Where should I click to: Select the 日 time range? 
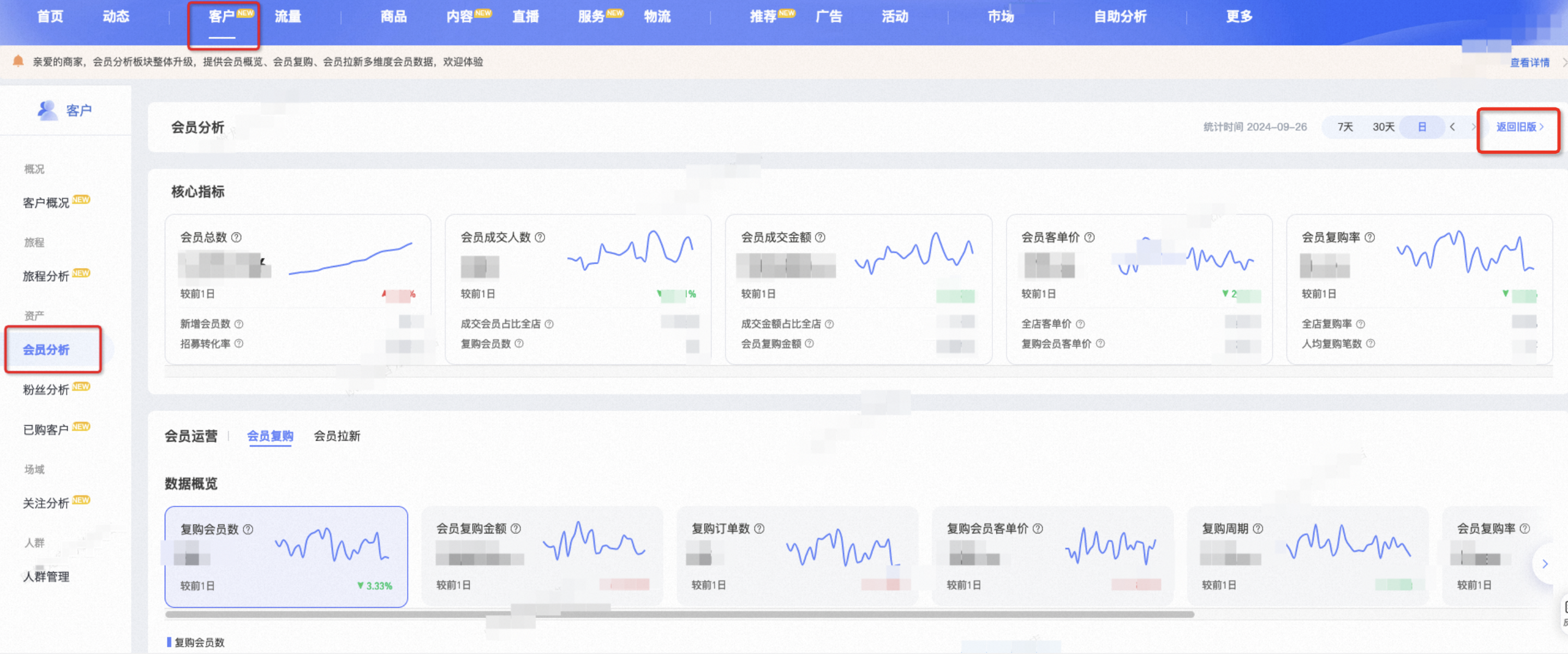pyautogui.click(x=1422, y=127)
